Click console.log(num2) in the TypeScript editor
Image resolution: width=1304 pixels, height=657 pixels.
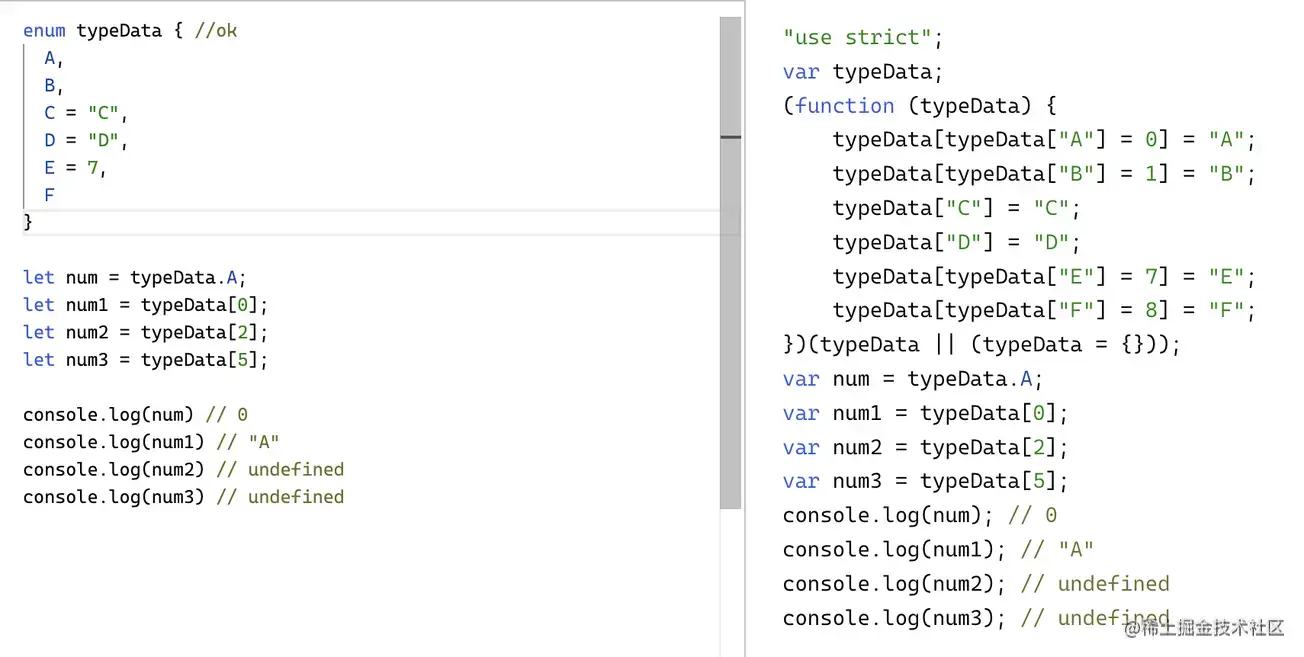coord(111,469)
